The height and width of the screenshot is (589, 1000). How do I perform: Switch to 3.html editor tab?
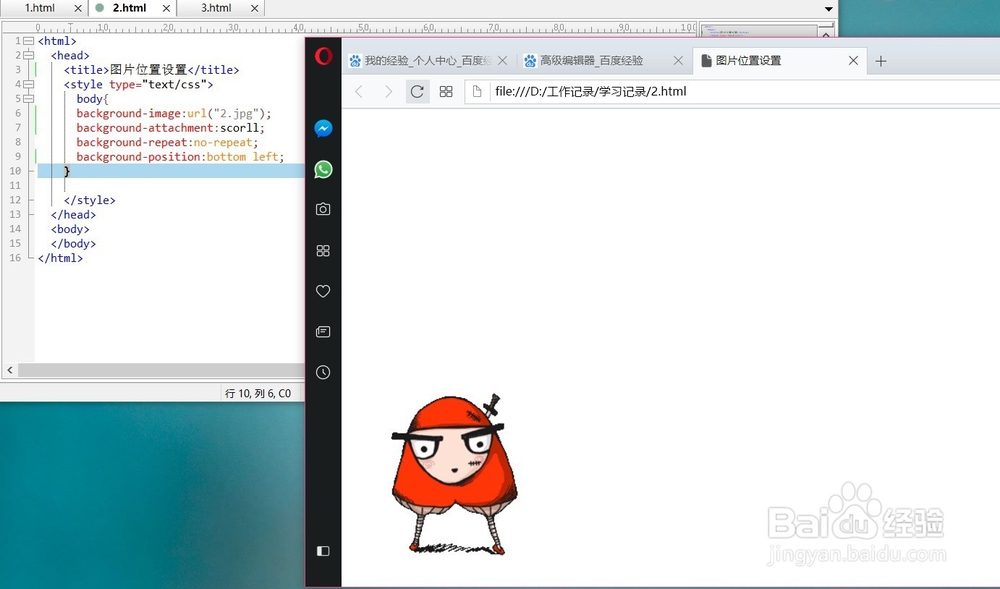pos(216,8)
